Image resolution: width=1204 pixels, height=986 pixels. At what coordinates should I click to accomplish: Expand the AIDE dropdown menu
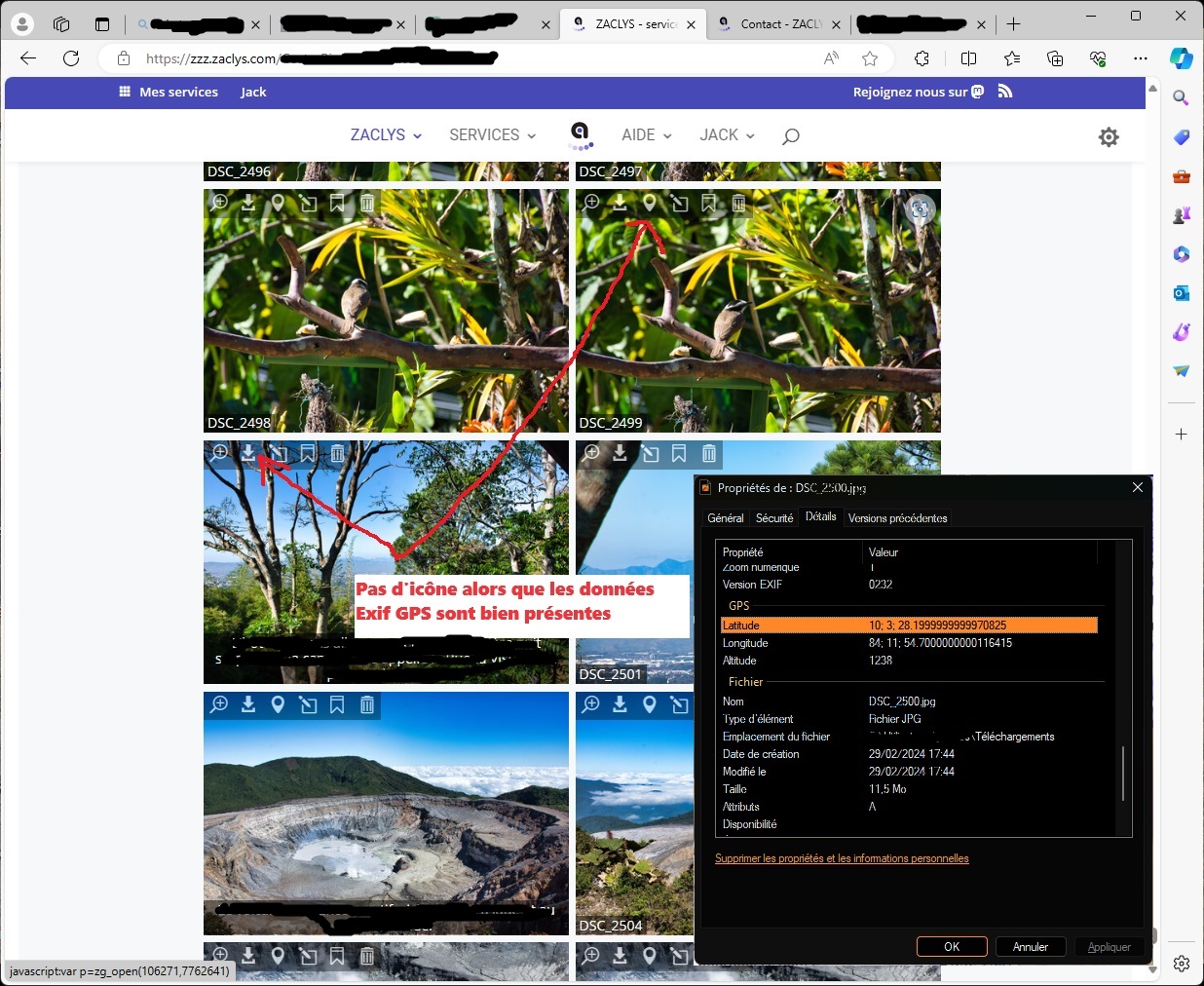coord(647,135)
